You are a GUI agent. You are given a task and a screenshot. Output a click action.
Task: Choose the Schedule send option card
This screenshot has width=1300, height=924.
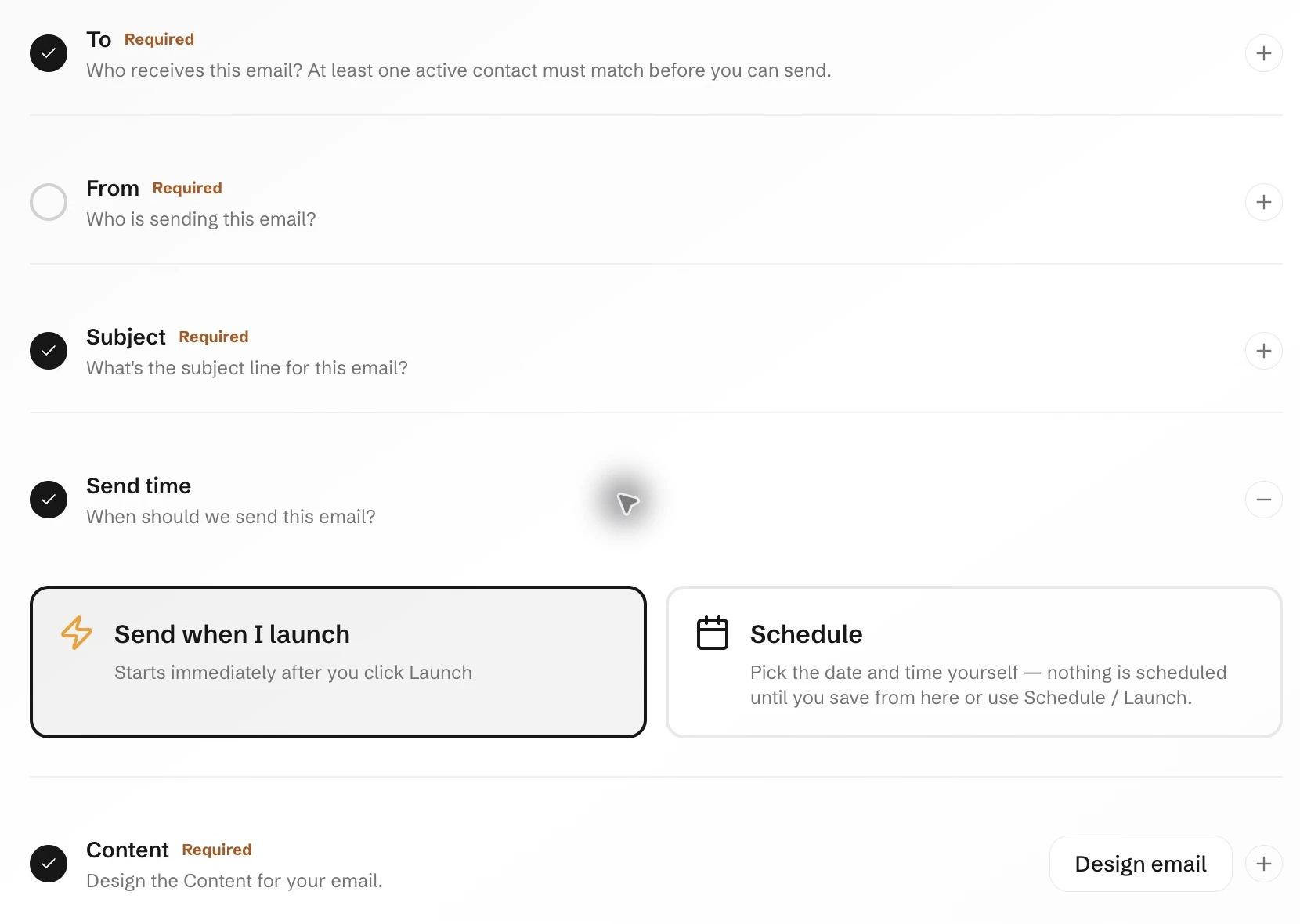pyautogui.click(x=973, y=662)
